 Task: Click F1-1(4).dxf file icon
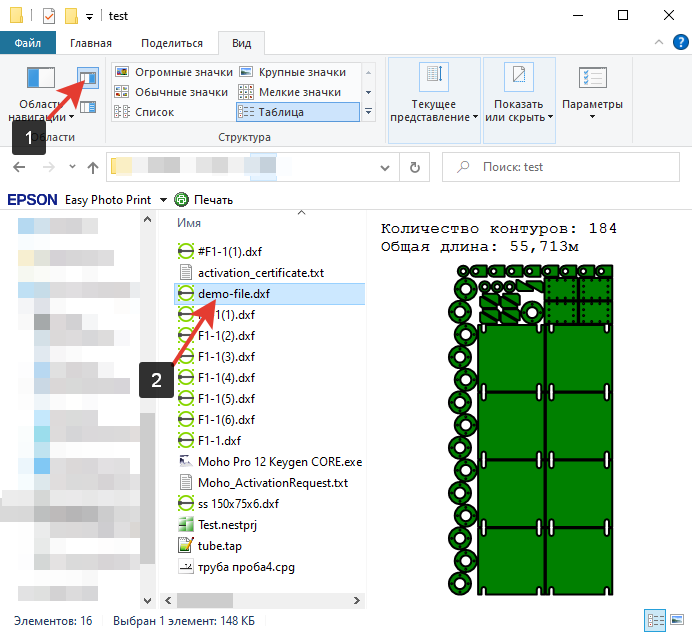point(186,377)
